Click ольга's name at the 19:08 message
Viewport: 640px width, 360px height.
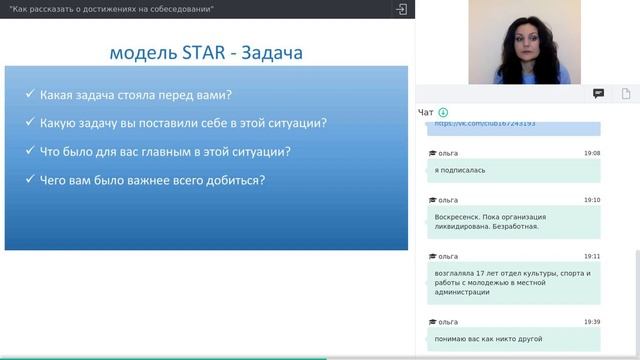[x=448, y=153]
